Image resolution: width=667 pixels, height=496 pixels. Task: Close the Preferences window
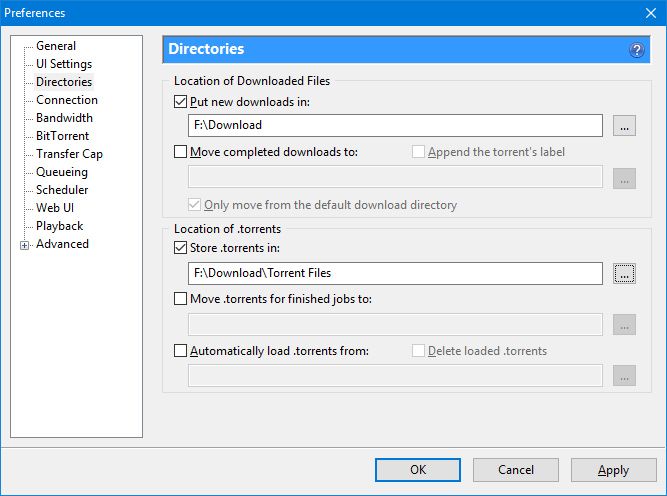(x=649, y=13)
